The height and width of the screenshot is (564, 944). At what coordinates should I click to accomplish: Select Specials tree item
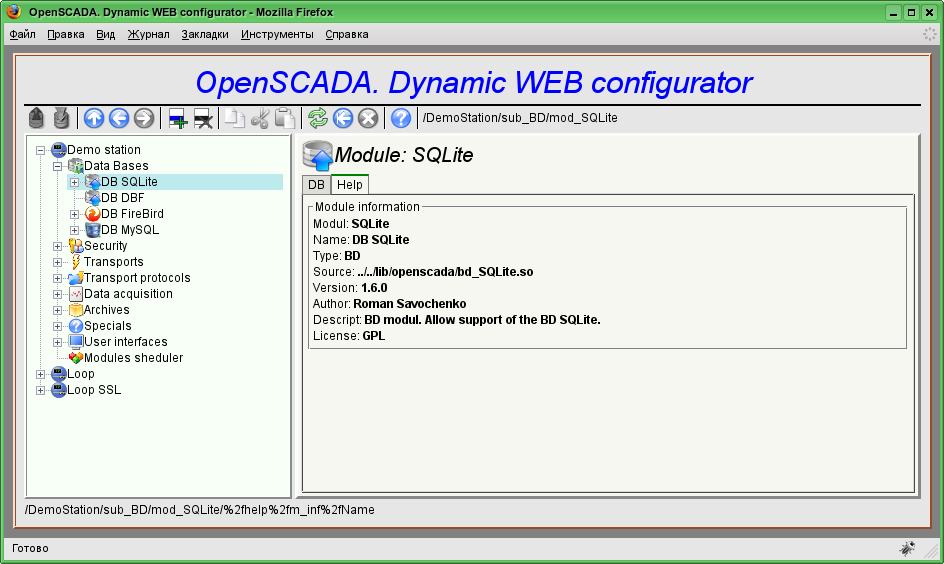pyautogui.click(x=108, y=326)
